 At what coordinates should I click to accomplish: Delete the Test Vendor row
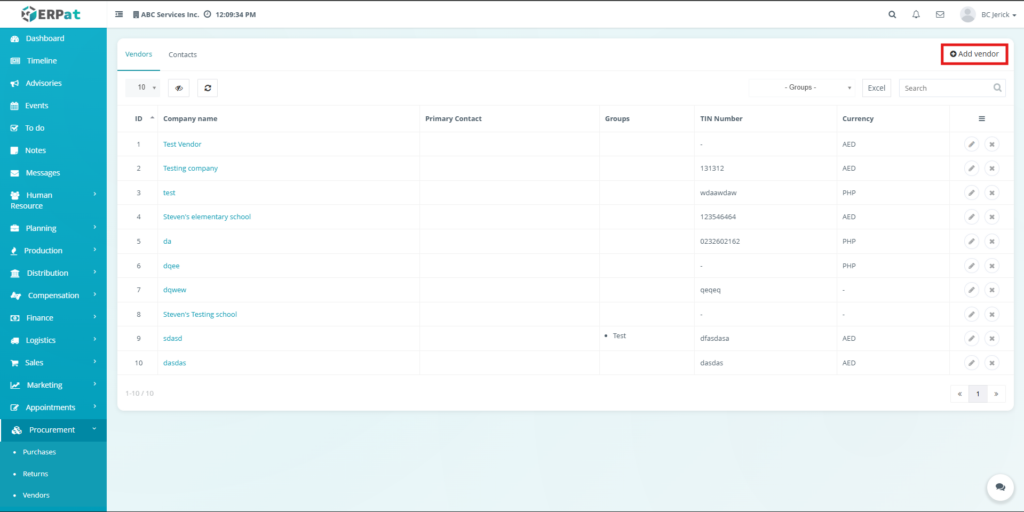991,144
